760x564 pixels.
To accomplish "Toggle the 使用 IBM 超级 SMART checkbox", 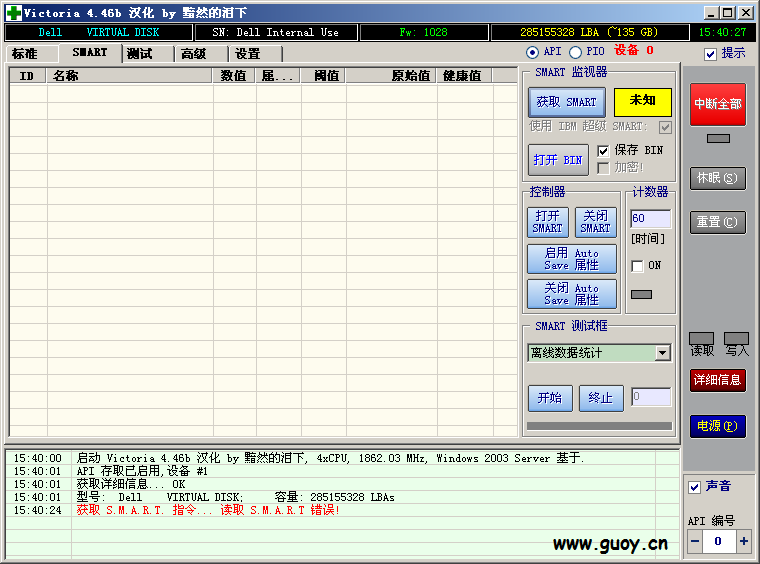I will point(665,127).
